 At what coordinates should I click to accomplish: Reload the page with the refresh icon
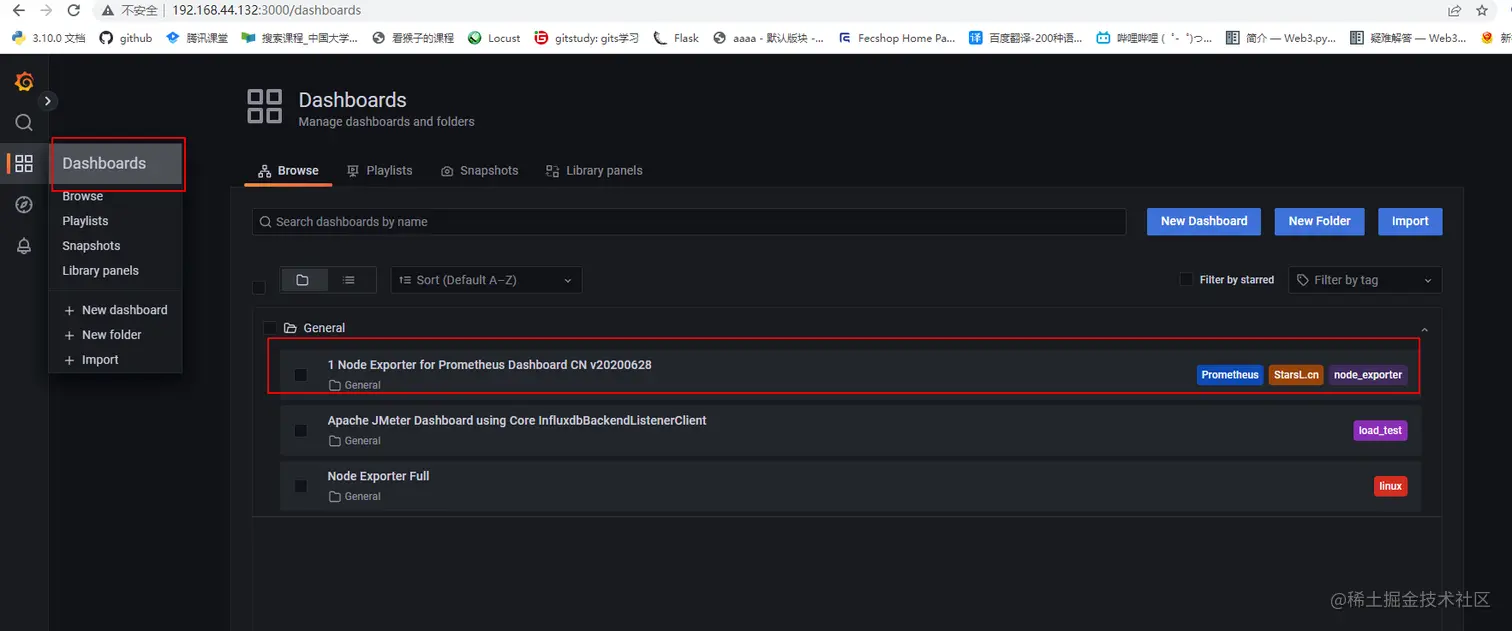[74, 10]
